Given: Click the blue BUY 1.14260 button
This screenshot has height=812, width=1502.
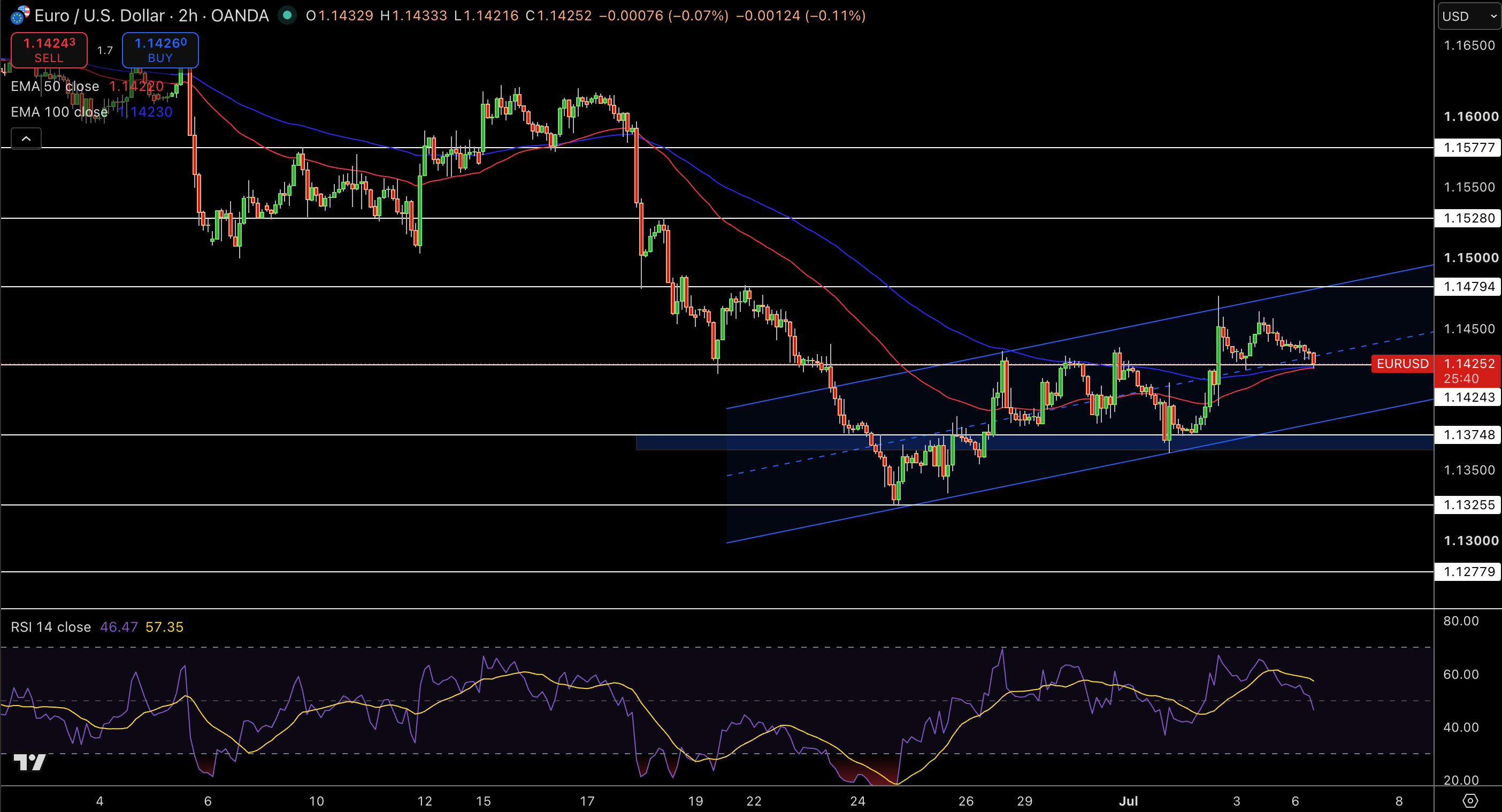Looking at the screenshot, I should [160, 50].
